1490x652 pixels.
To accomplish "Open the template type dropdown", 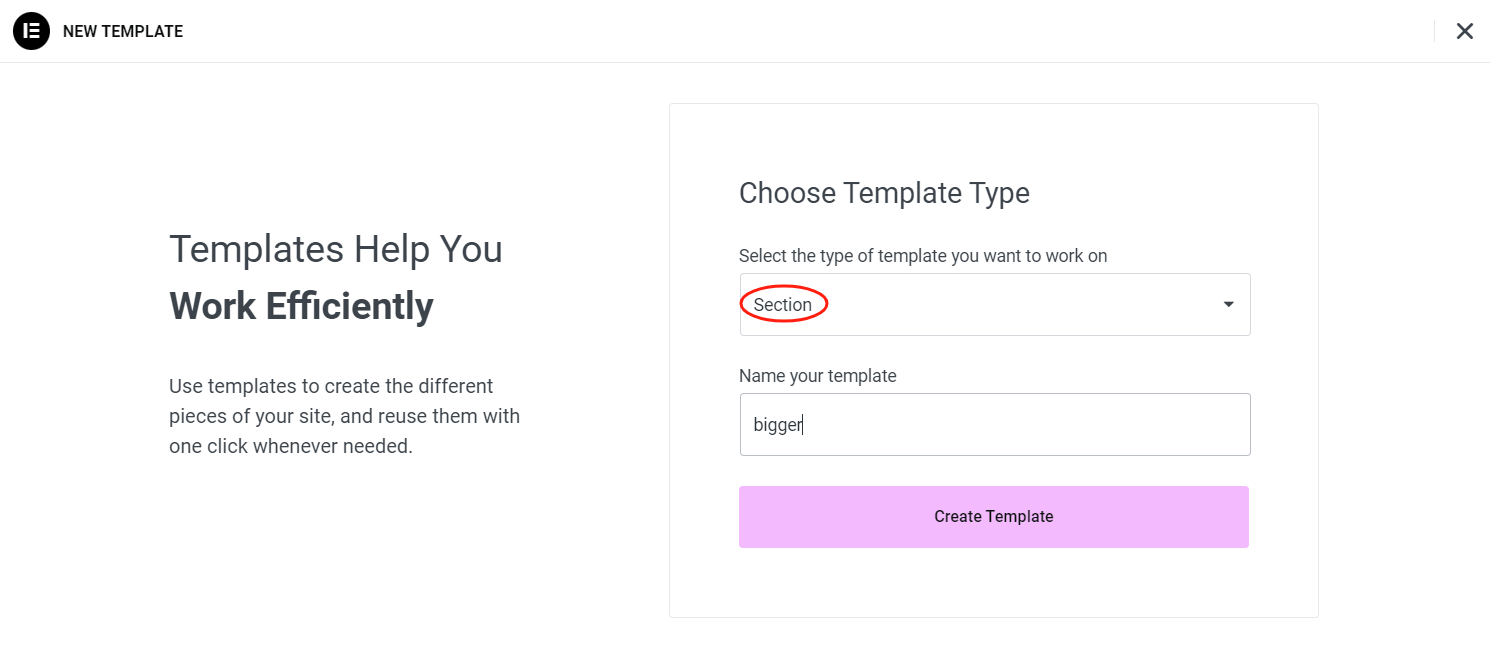I will tap(994, 305).
